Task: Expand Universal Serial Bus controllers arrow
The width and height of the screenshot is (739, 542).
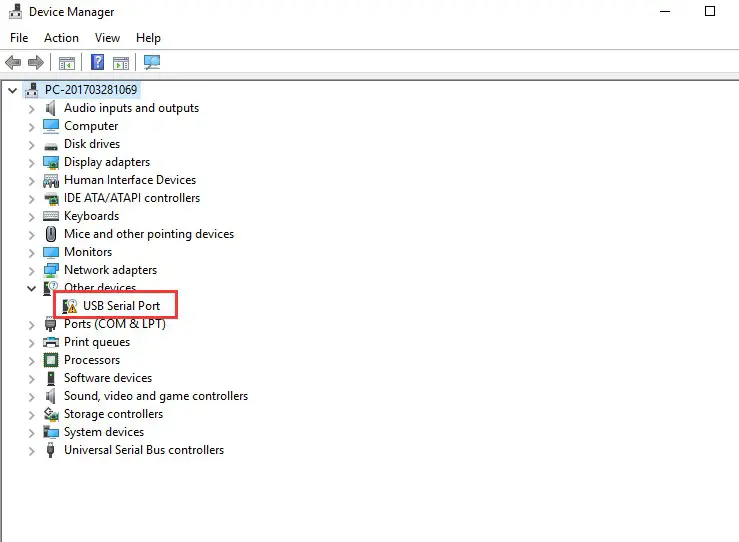Action: [x=32, y=451]
